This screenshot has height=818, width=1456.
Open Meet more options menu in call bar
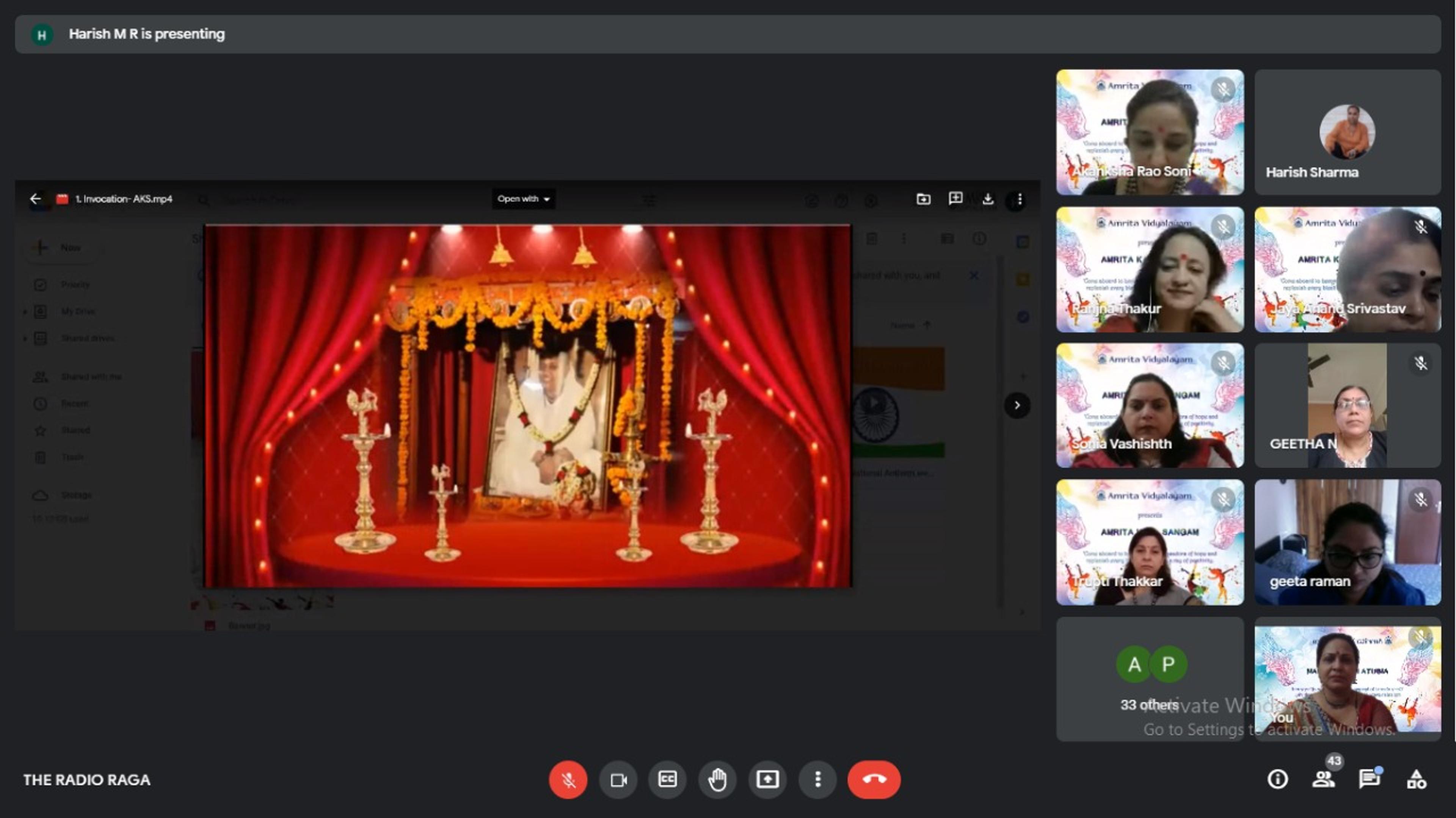tap(817, 780)
